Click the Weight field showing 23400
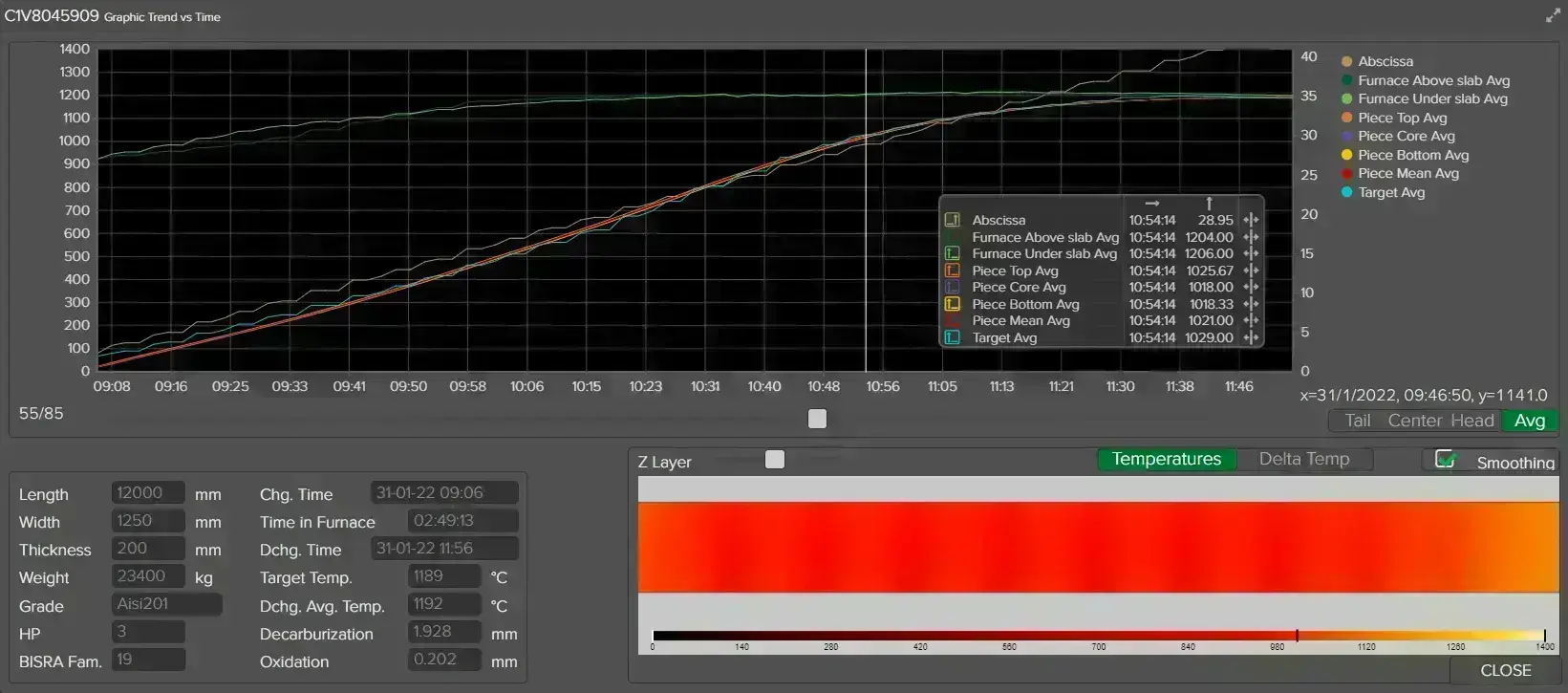The width and height of the screenshot is (1568, 693). pos(148,576)
